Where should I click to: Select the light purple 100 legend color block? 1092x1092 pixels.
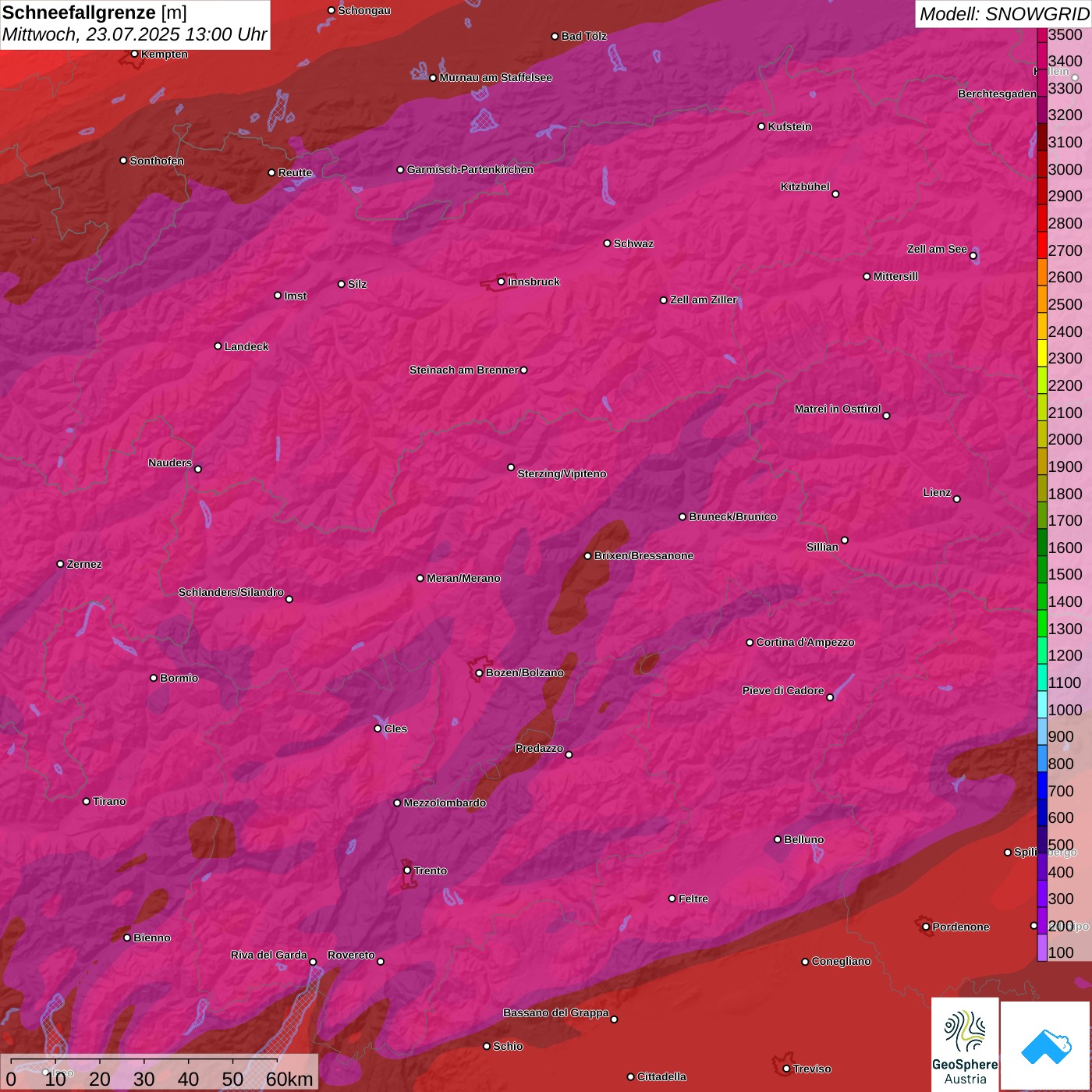[x=1042, y=948]
